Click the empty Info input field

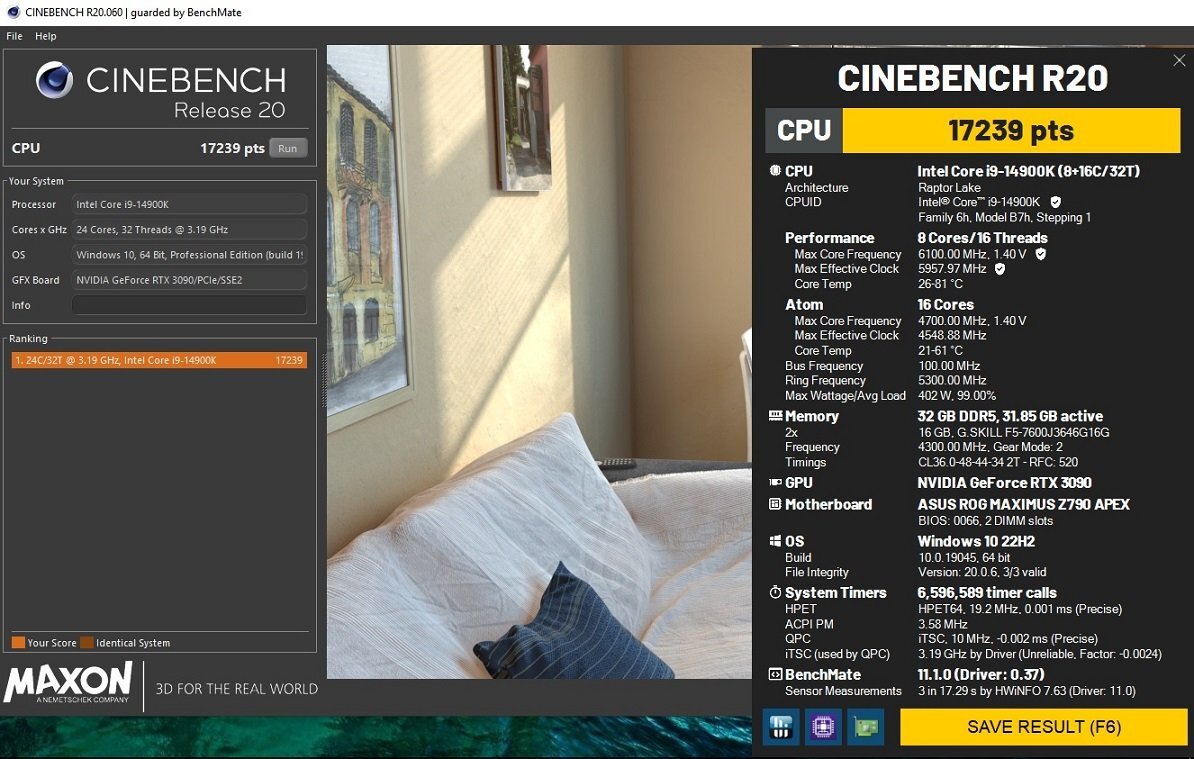pyautogui.click(x=190, y=305)
